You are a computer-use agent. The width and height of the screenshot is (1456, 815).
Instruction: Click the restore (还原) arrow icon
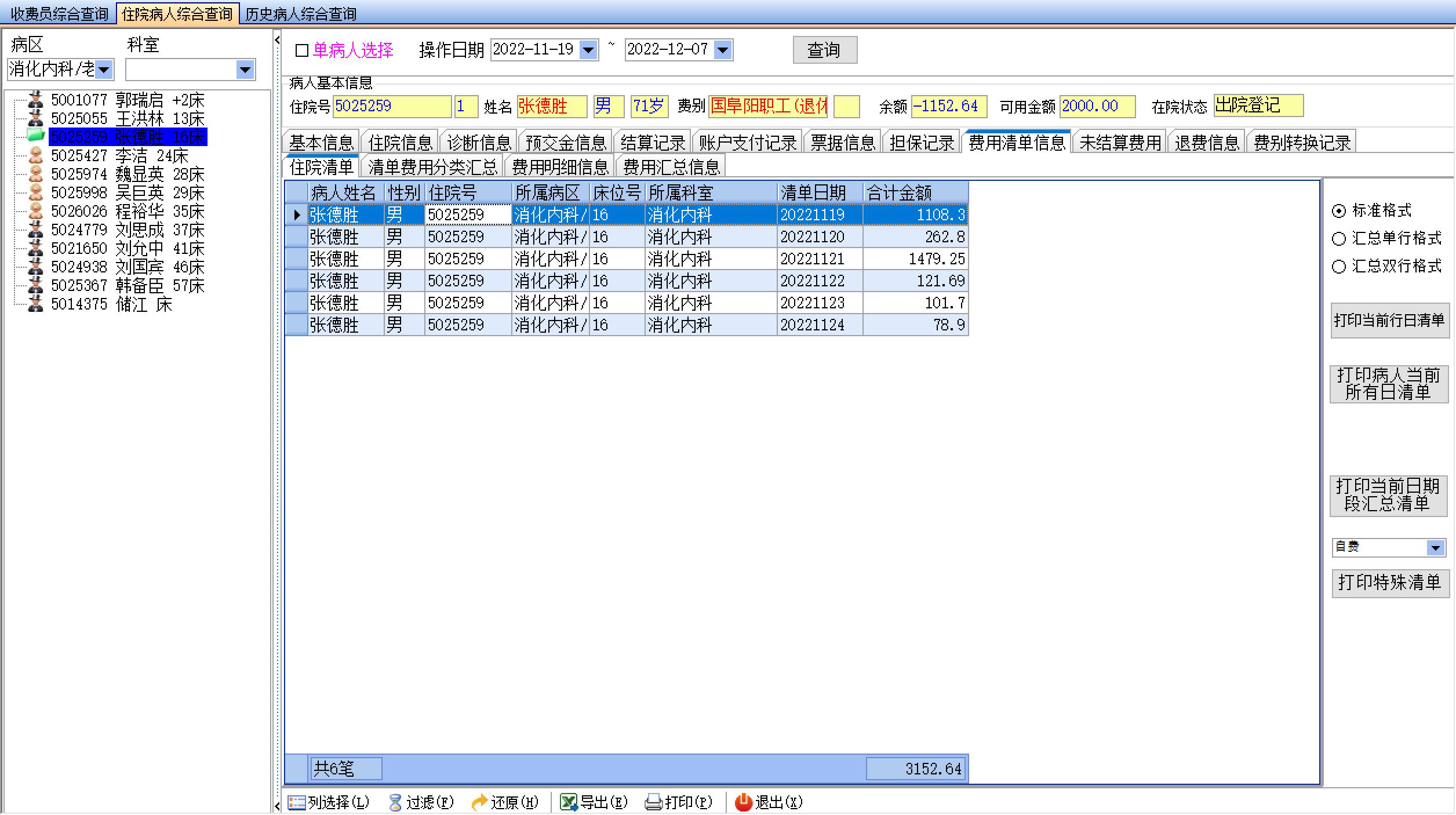(x=479, y=802)
